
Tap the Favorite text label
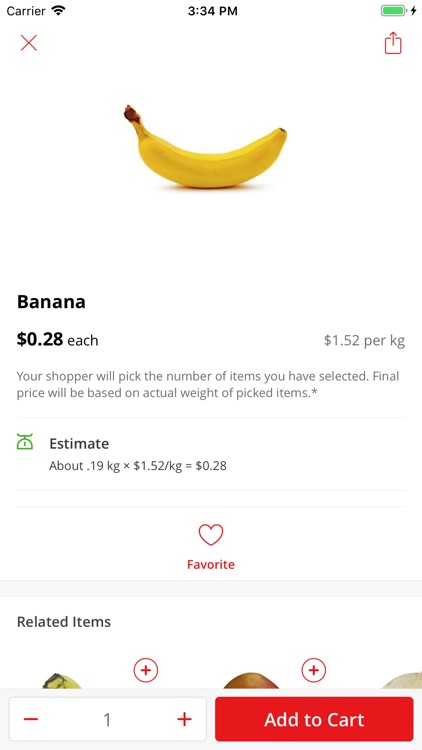click(211, 564)
